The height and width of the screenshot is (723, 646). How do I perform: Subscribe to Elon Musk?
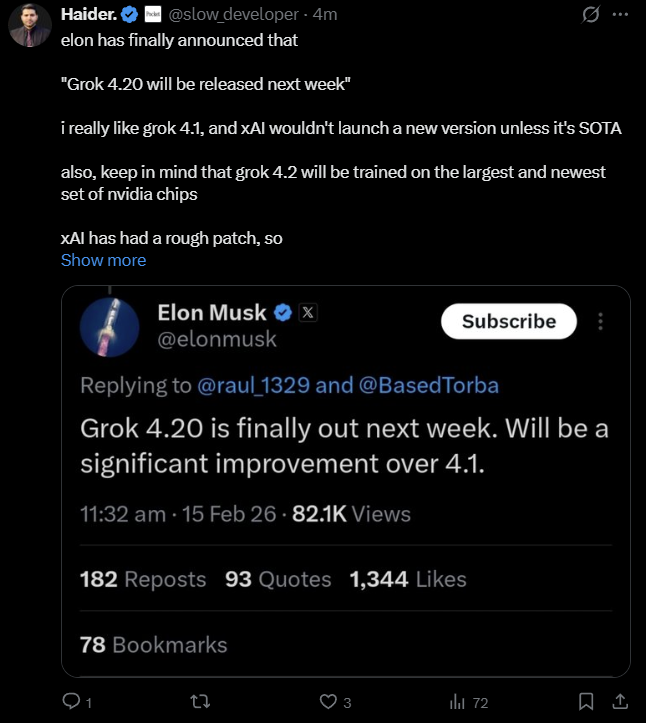tap(509, 321)
